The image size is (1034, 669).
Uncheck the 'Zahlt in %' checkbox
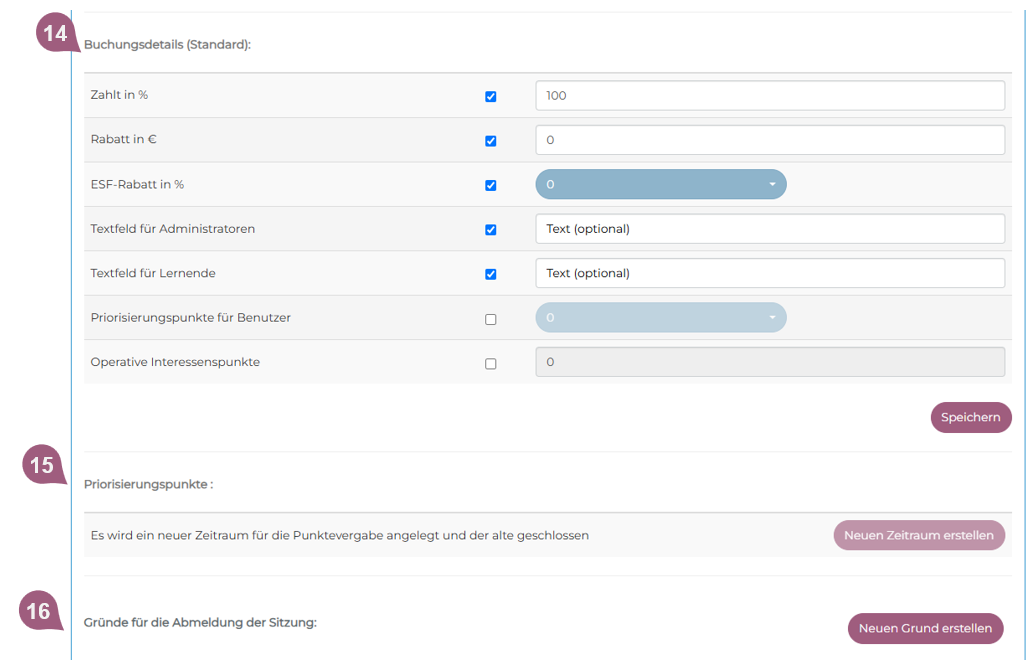(490, 97)
